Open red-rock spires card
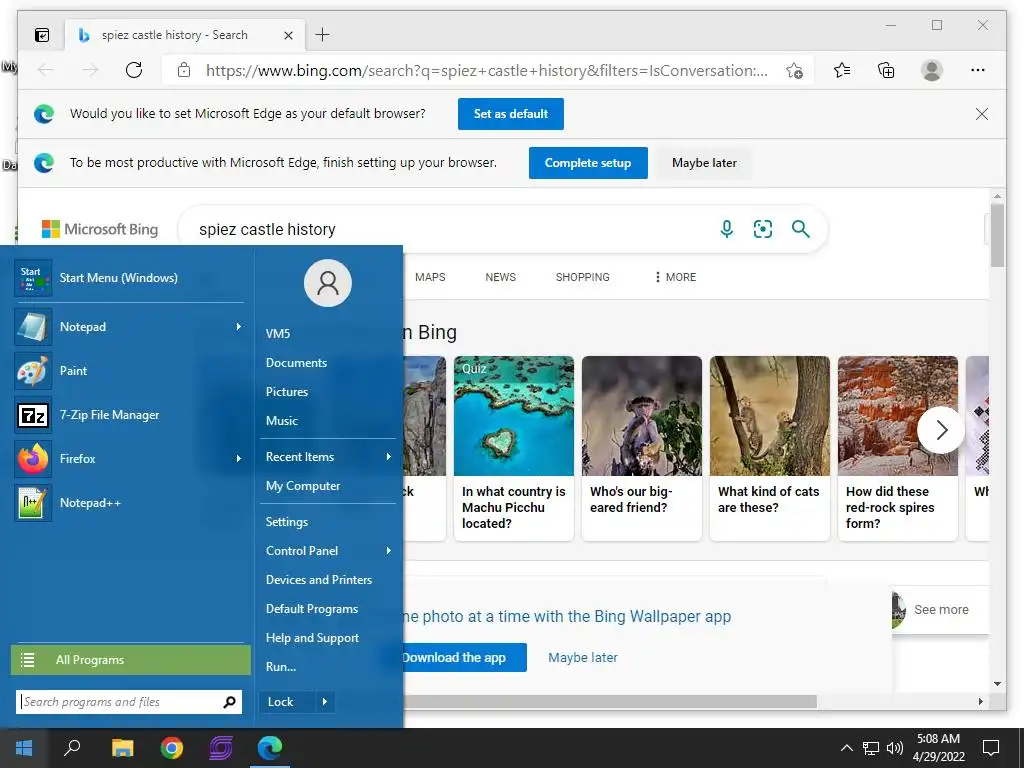The image size is (1024, 768). tap(898, 448)
